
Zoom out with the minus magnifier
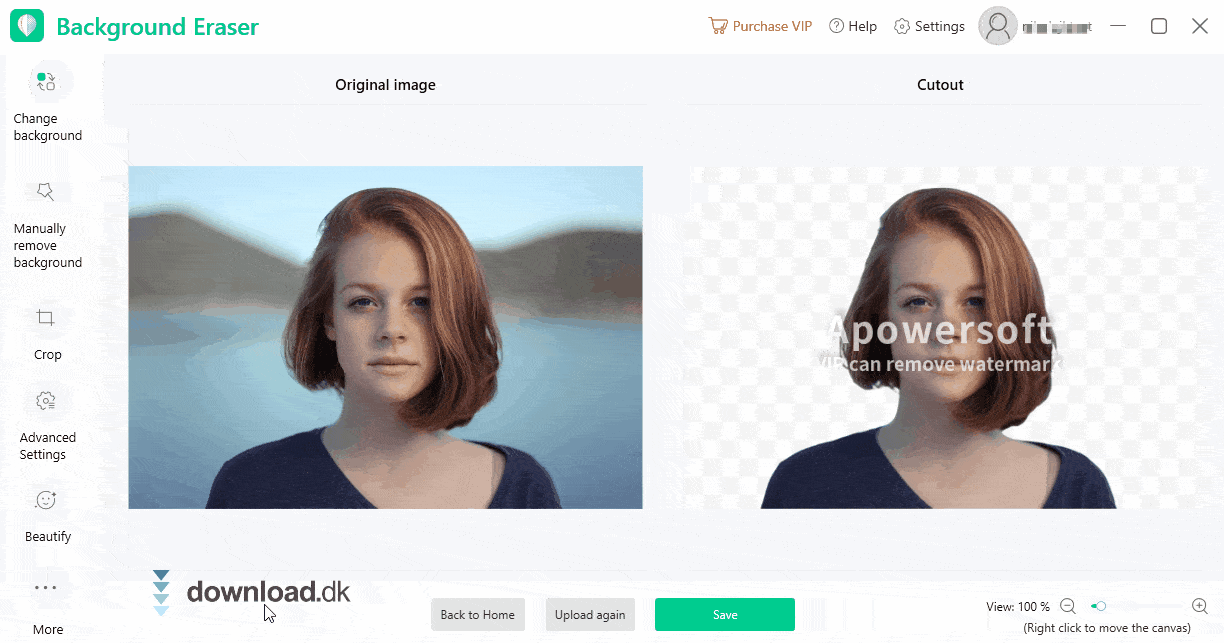click(x=1068, y=606)
